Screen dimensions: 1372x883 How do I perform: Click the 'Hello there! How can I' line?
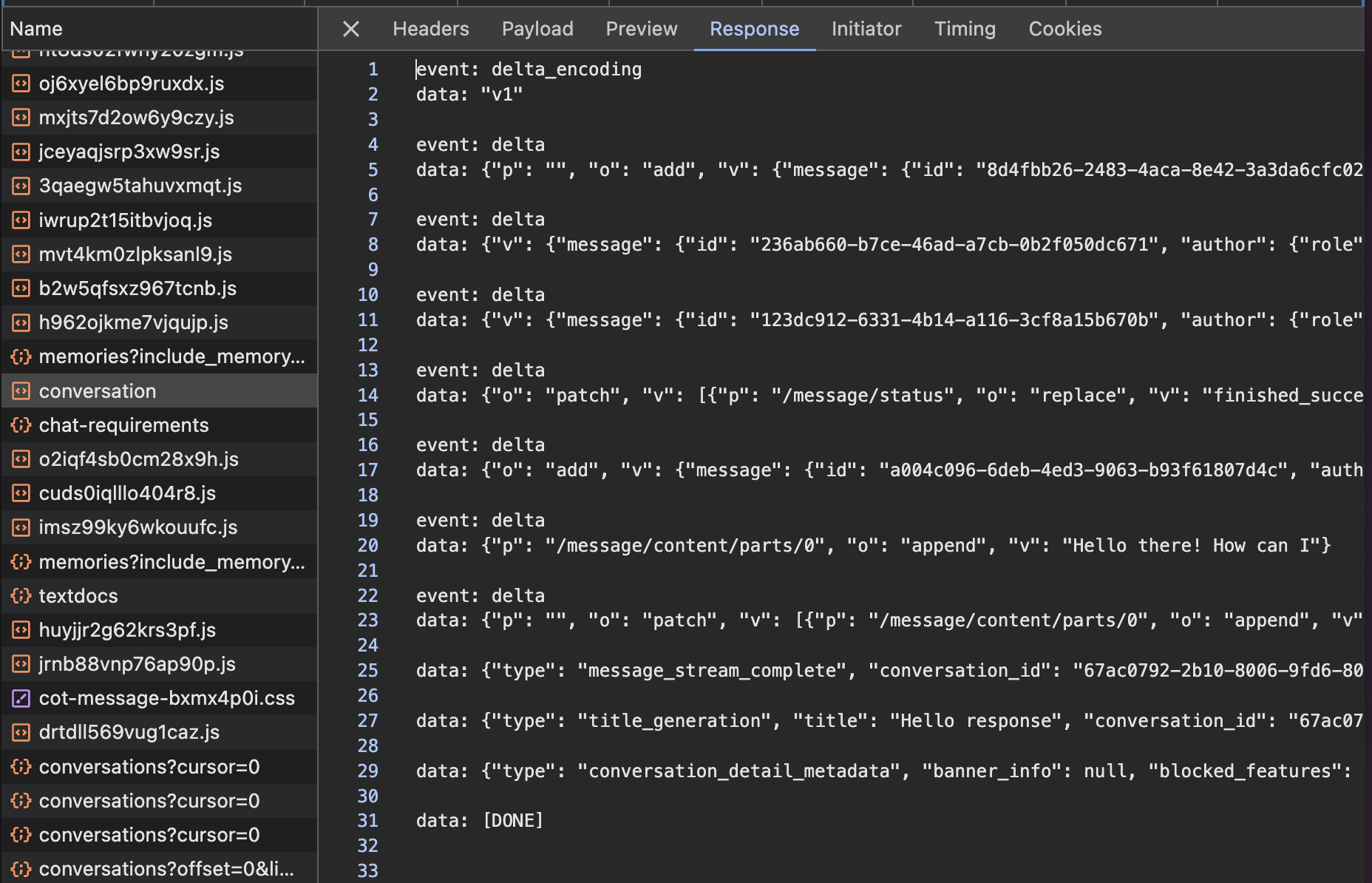(873, 546)
